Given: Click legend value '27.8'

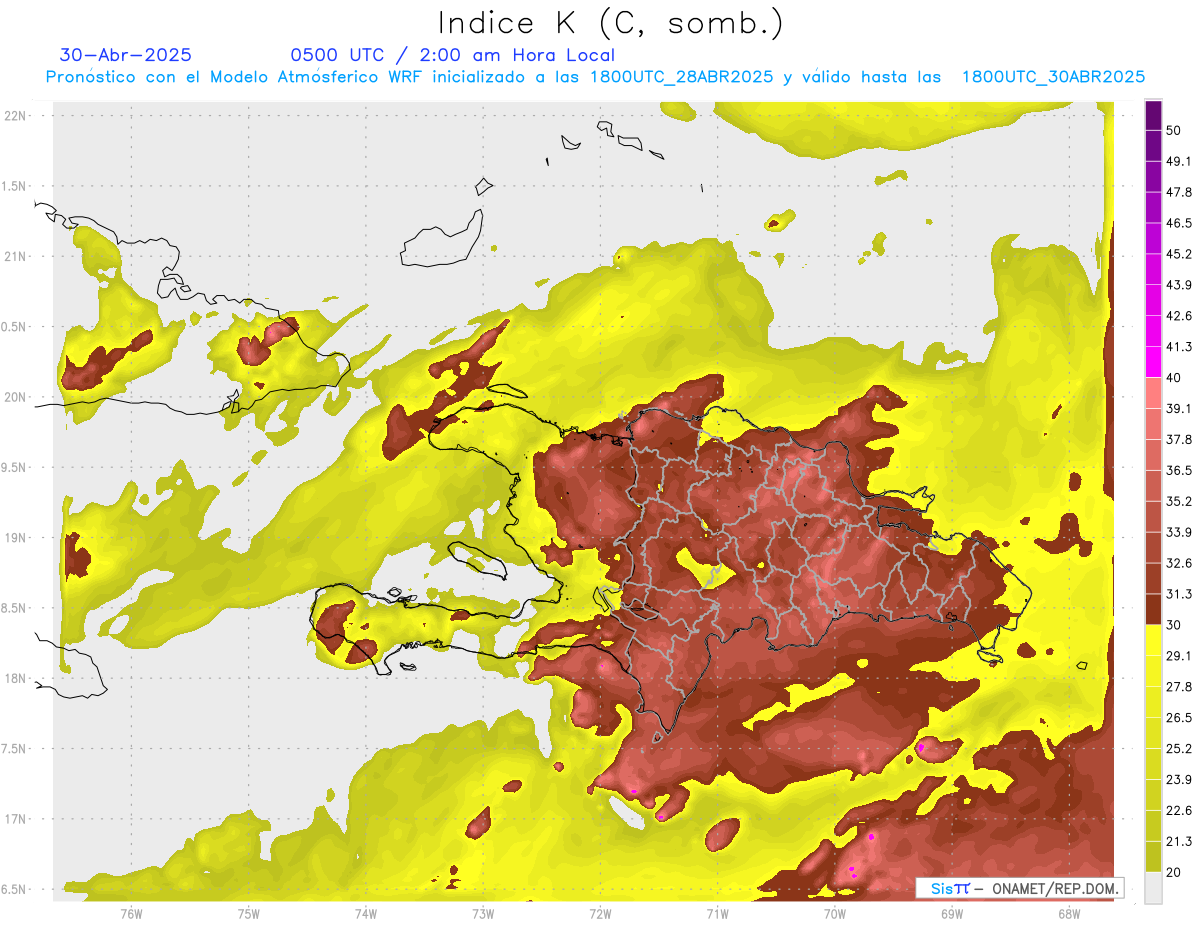Looking at the screenshot, I should click(x=1179, y=687).
